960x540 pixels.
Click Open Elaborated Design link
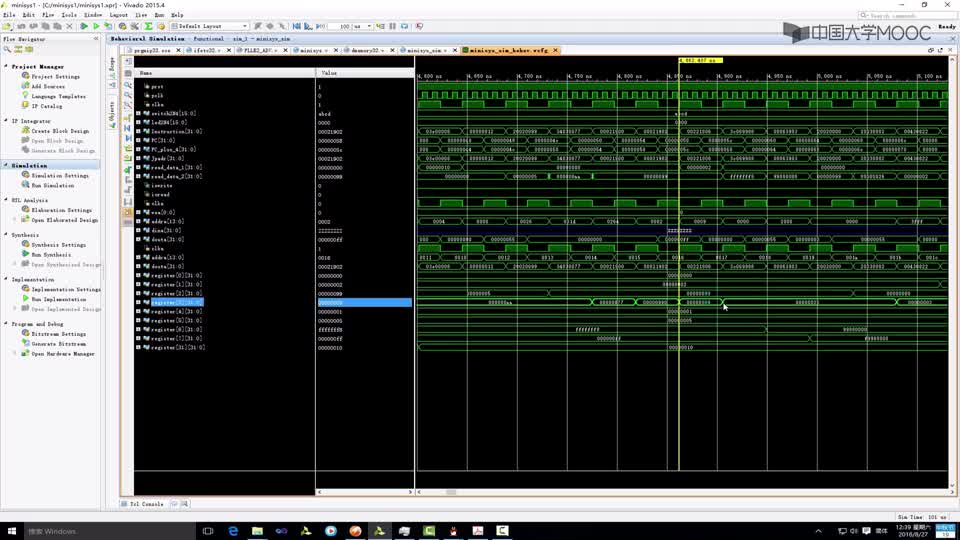click(64, 220)
